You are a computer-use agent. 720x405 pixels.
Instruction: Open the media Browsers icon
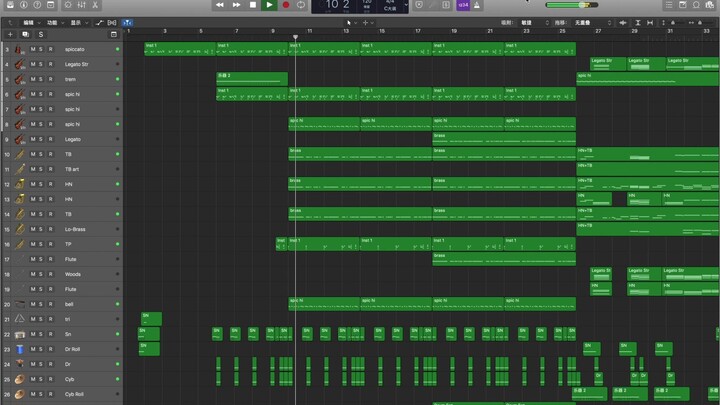(x=710, y=5)
